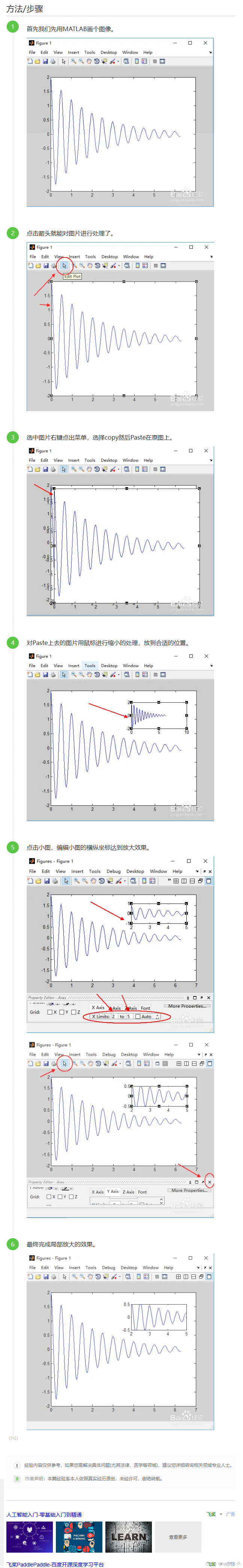243x1568 pixels.
Task: Switch to Z Axis tab in second step 5 editor
Action: coord(129,1192)
